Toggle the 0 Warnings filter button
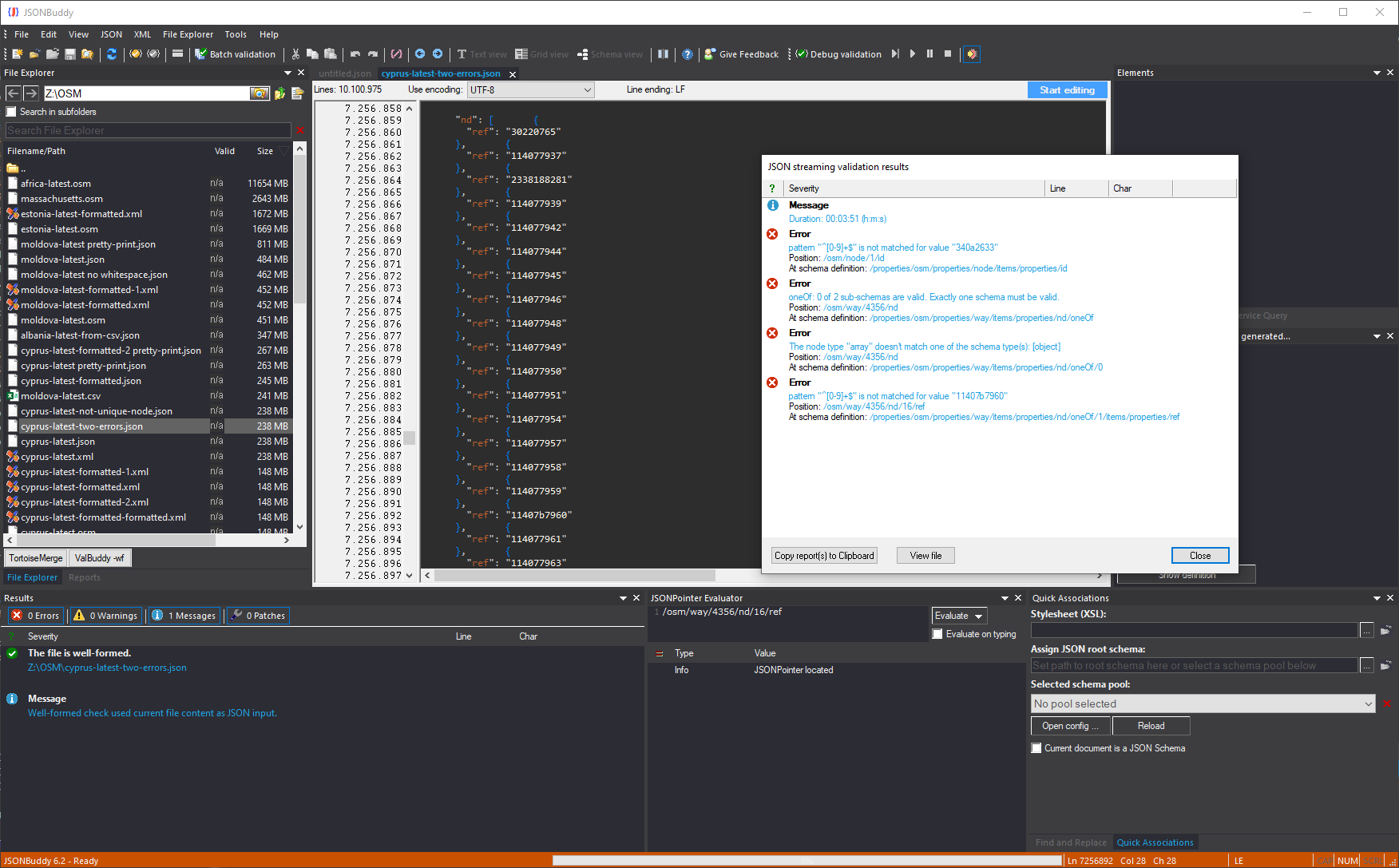Viewport: 1399px width, 868px height. pos(106,616)
